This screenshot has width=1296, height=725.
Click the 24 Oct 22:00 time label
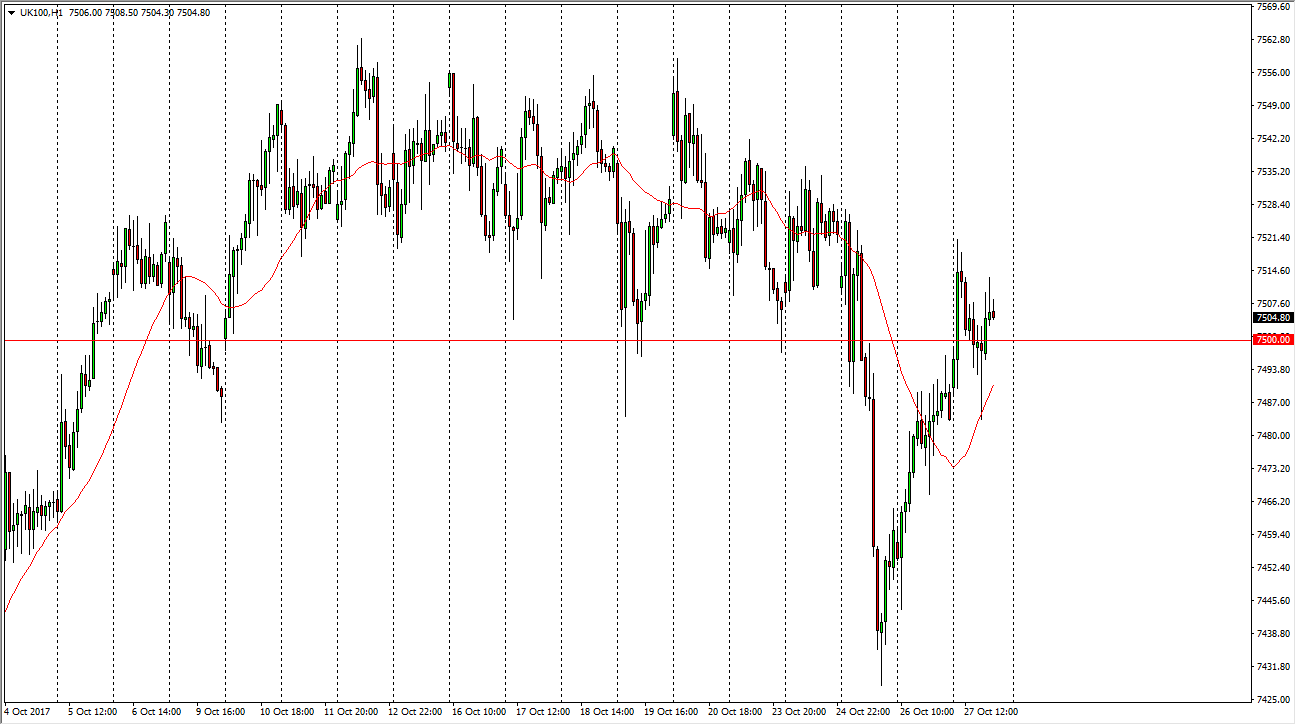tap(864, 712)
